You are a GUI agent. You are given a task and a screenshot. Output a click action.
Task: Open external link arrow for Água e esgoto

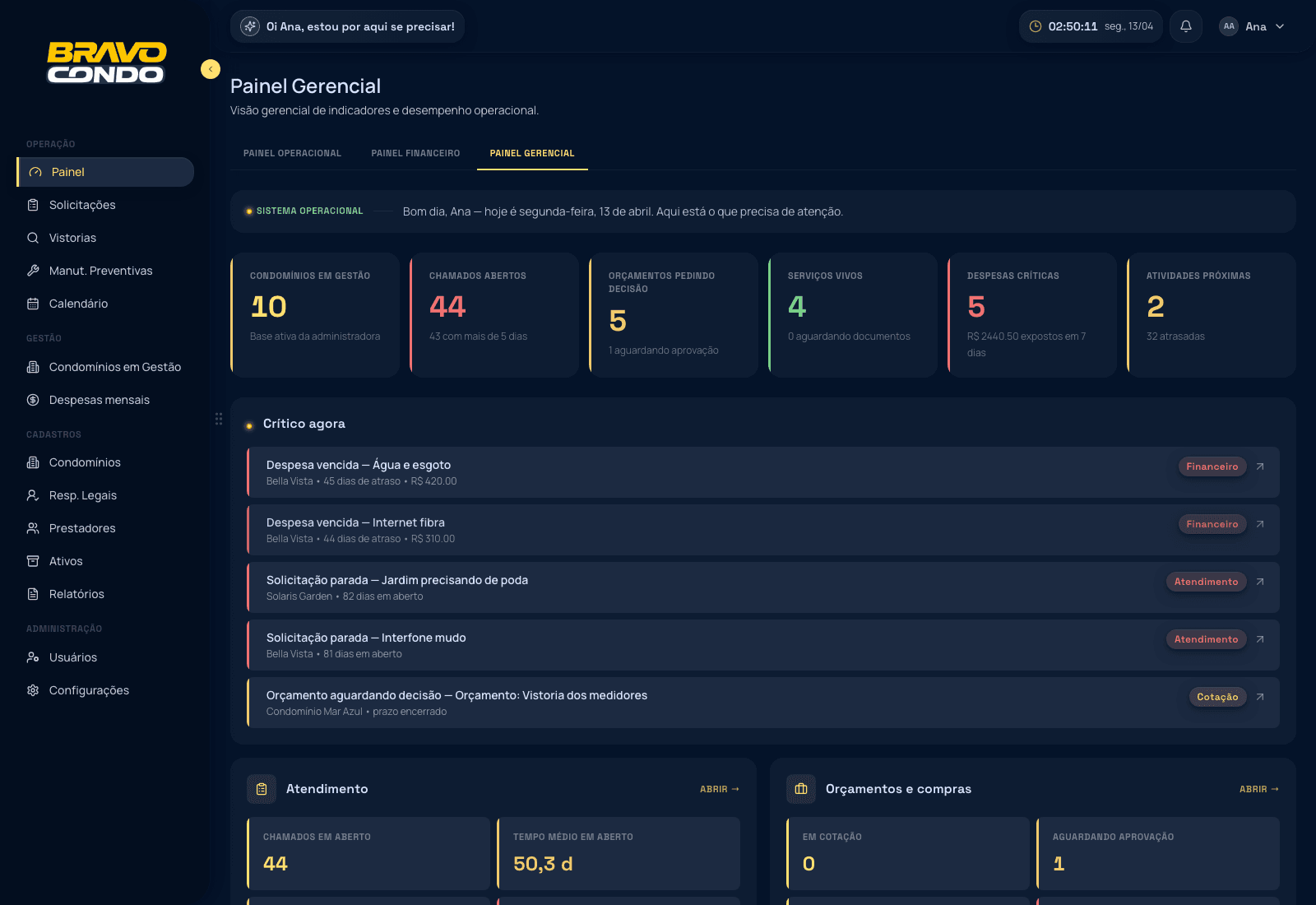[x=1260, y=466]
